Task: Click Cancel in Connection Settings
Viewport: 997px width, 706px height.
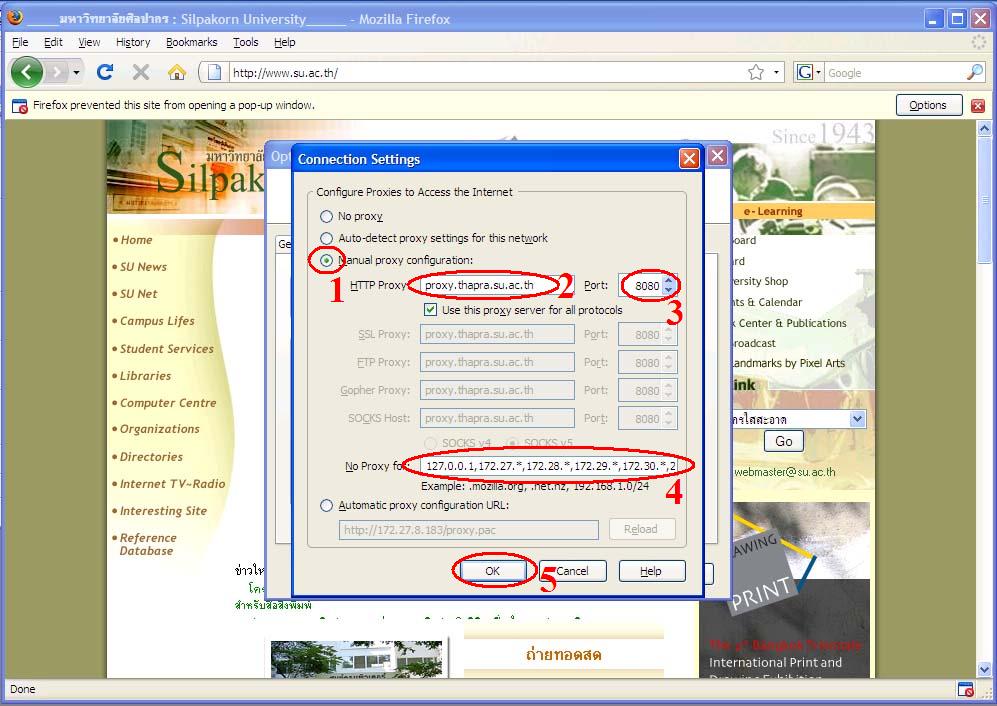Action: [x=572, y=571]
